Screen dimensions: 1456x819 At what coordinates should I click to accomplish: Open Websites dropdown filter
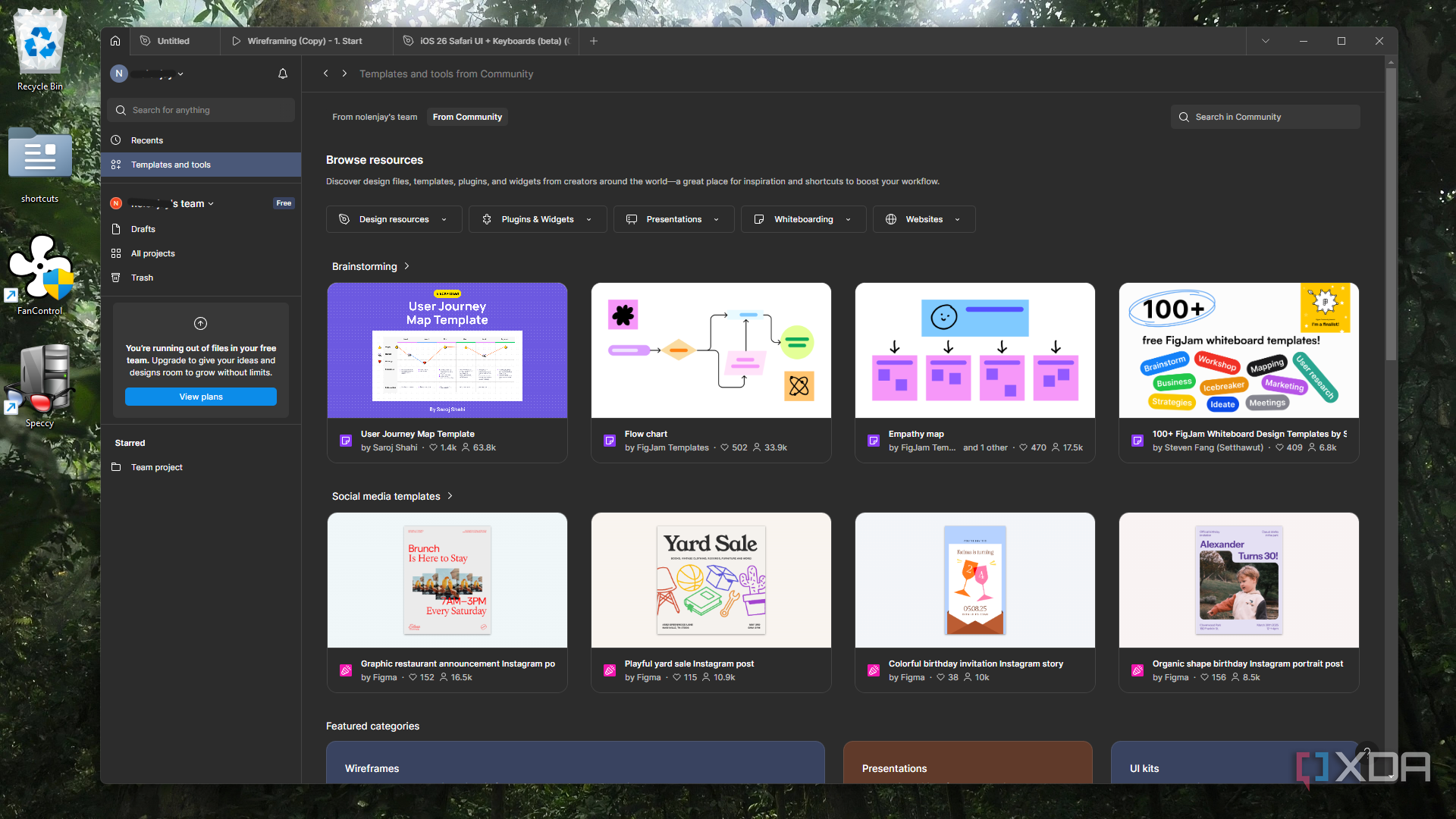(924, 219)
